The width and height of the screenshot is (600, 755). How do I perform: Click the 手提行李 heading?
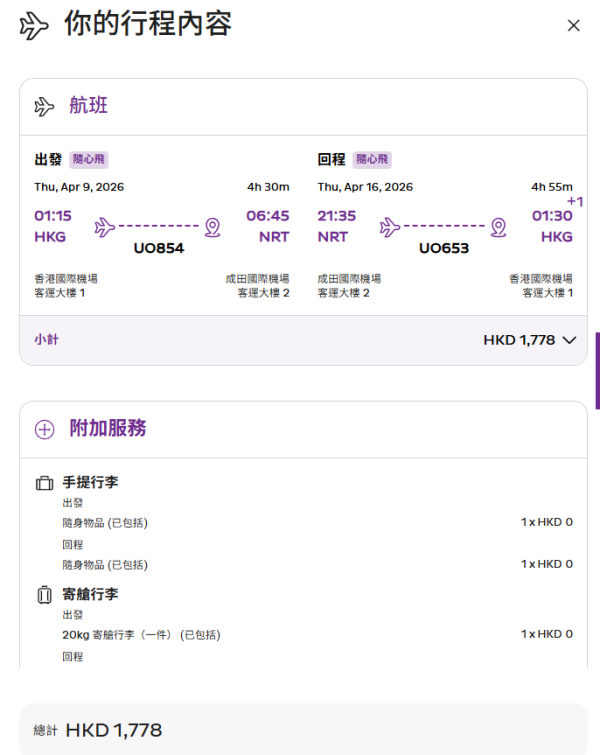pyautogui.click(x=90, y=482)
